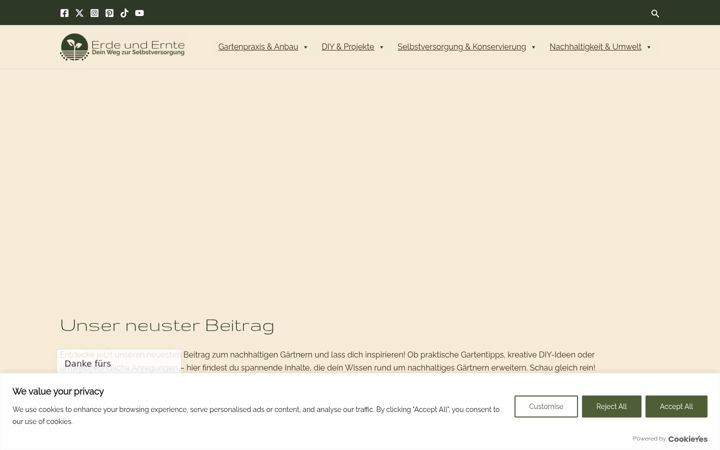The image size is (720, 450).
Task: Expand Selbstversorgung & Konservierung dropdown arrow
Action: [534, 47]
